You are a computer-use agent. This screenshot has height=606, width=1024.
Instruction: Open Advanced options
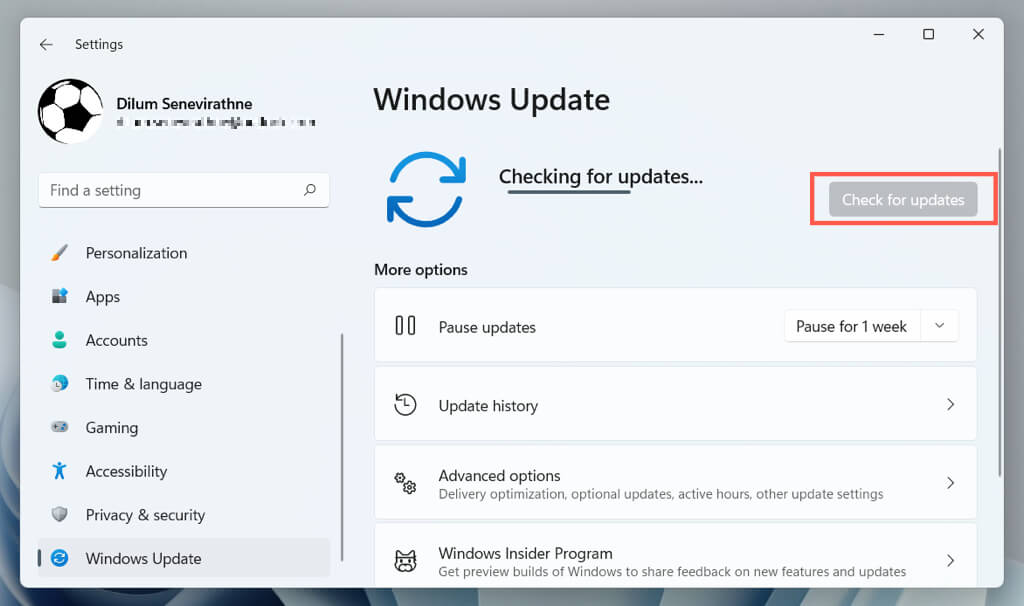pyautogui.click(x=675, y=483)
